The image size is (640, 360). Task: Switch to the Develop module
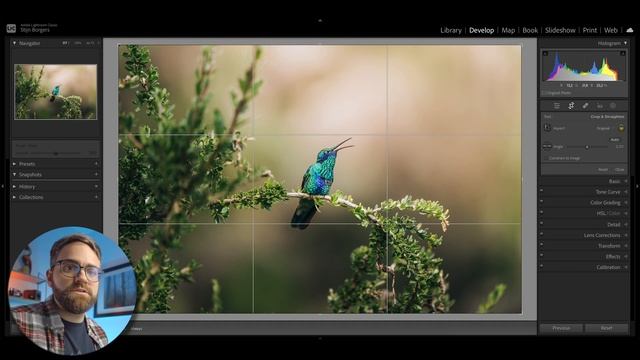(481, 30)
